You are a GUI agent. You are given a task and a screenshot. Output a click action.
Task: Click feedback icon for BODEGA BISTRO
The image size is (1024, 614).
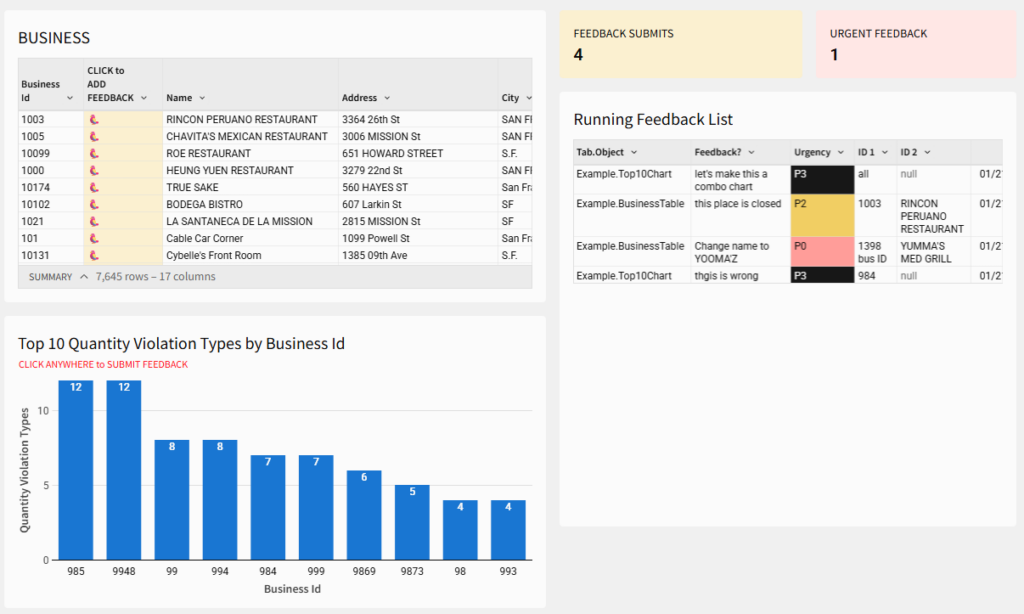click(94, 205)
